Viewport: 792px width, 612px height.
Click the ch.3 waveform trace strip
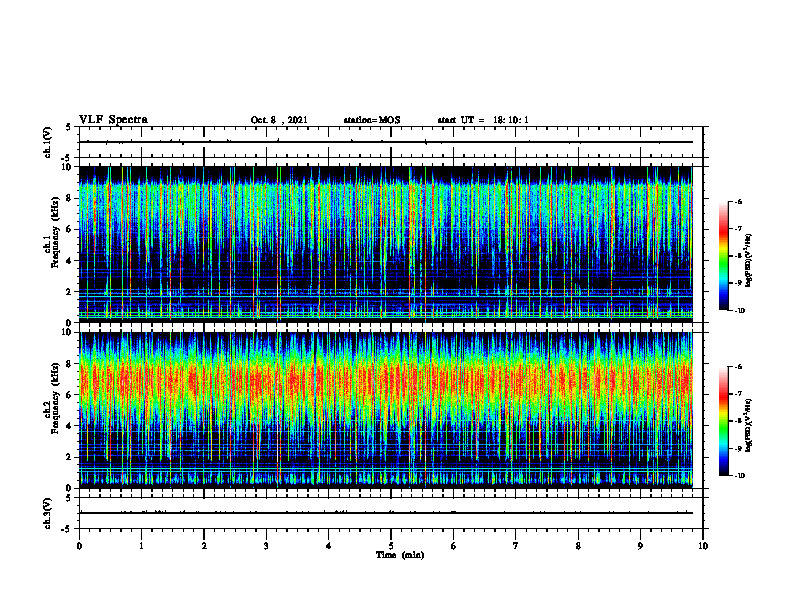(386, 513)
